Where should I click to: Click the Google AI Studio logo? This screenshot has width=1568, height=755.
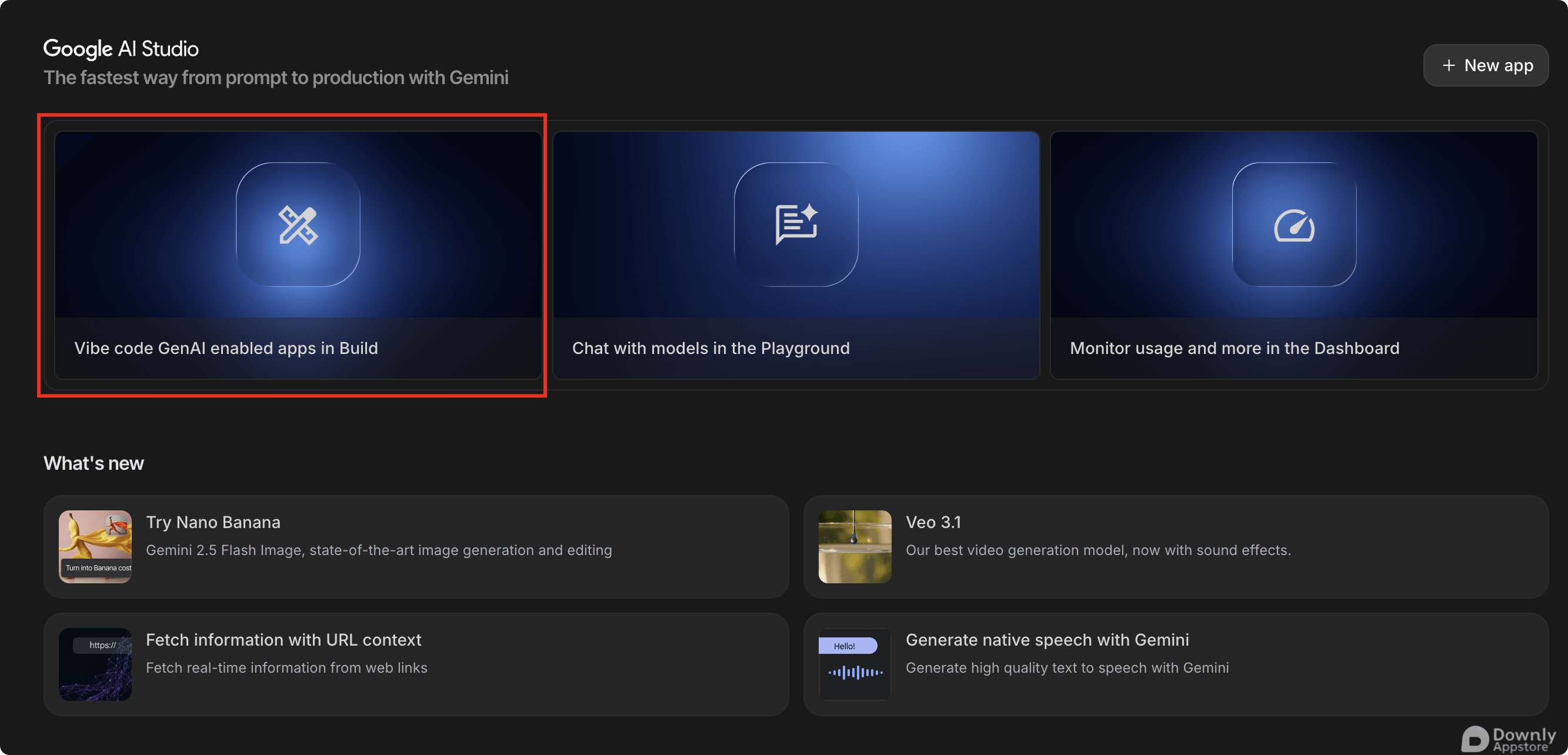[x=121, y=49]
